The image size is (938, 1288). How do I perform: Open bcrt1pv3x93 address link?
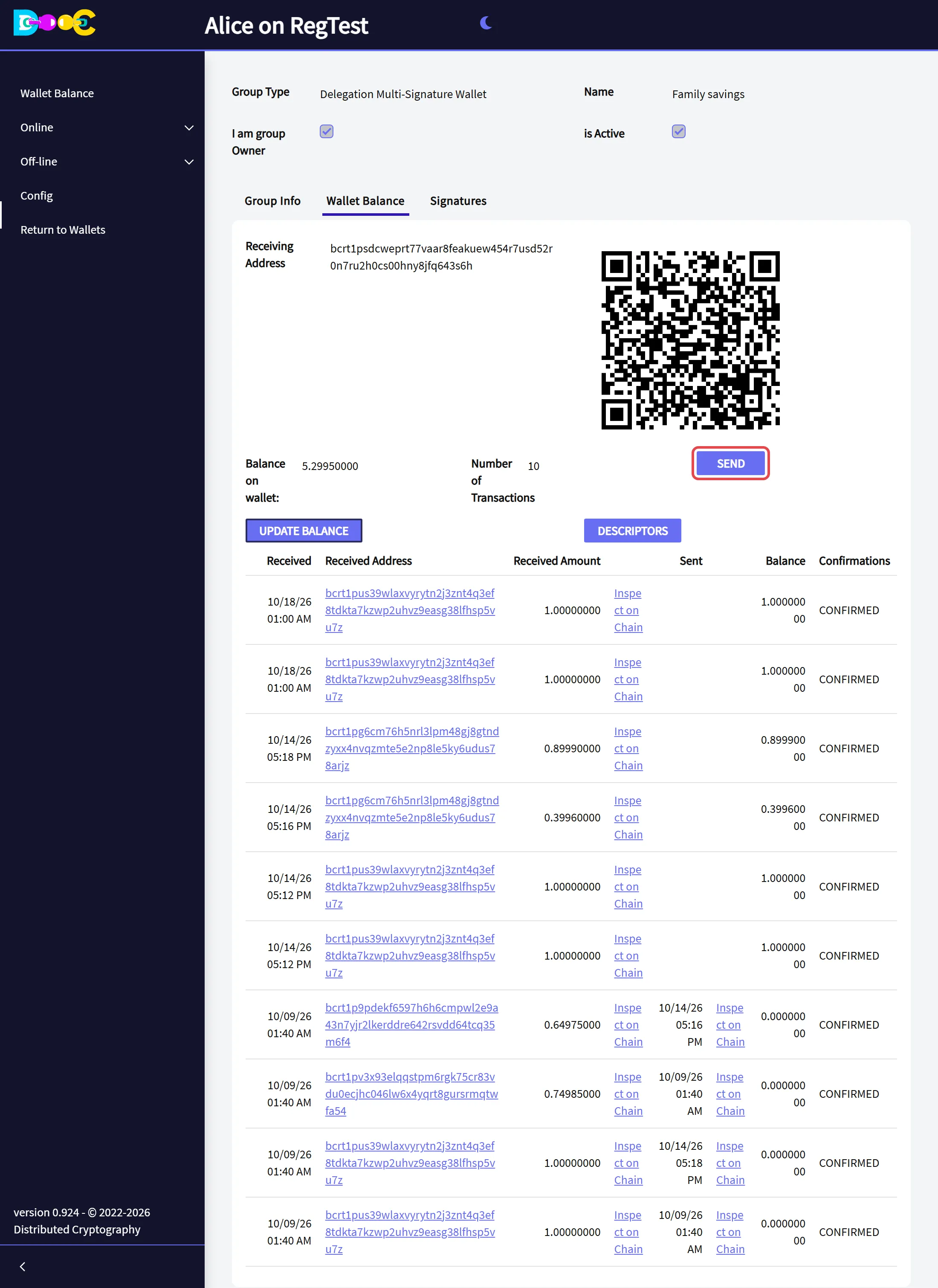(x=411, y=1094)
